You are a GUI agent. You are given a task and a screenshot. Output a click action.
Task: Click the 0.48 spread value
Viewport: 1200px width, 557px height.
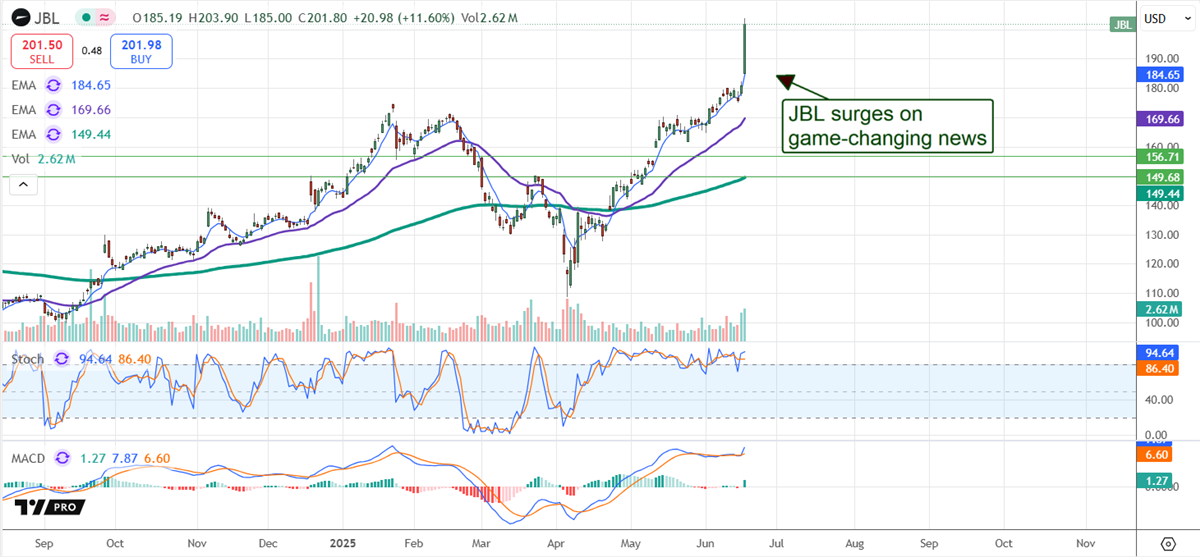(92, 51)
